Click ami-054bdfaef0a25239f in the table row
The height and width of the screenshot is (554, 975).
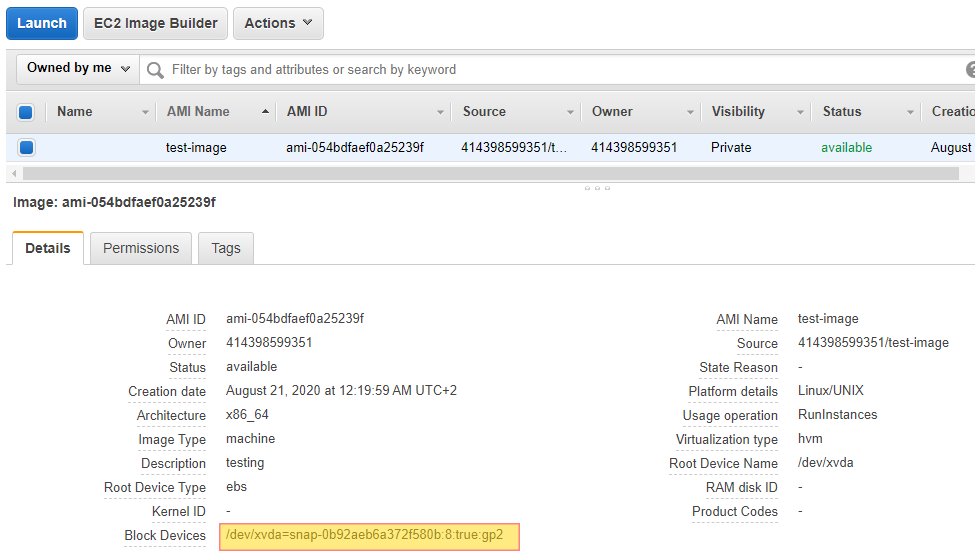(x=355, y=147)
